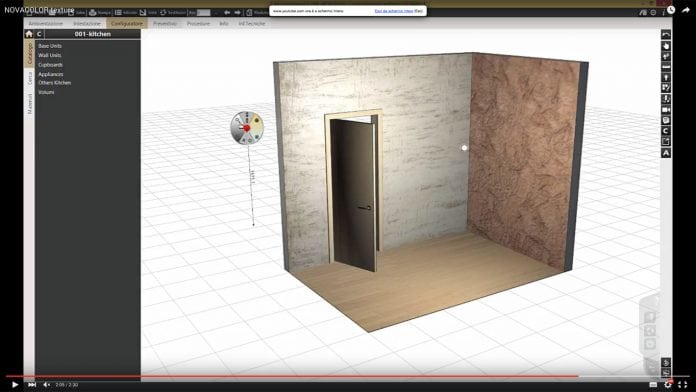Unmute the video volume
Screen dimensions: 696x392
click(x=47, y=384)
